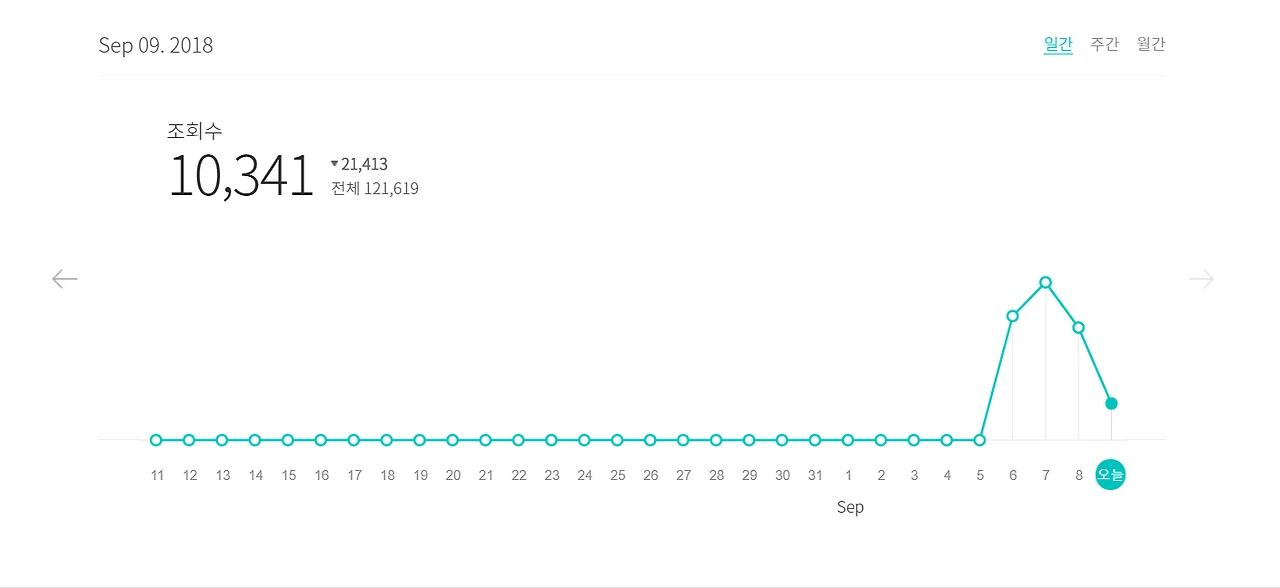Click the Sep 09. 2018 date heading
Image resolution: width=1280 pixels, height=588 pixels.
click(156, 46)
